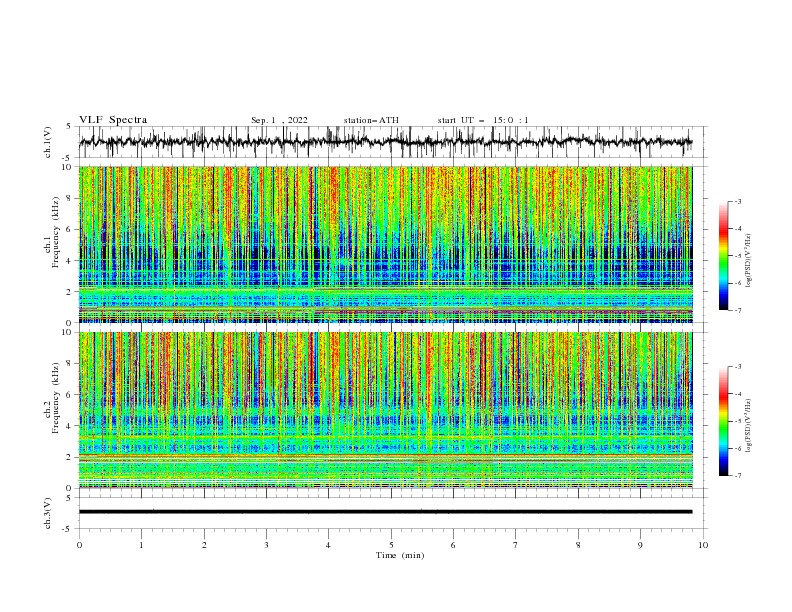
Task: Click the ch.1 voltage waveform trace
Action: click(x=385, y=142)
